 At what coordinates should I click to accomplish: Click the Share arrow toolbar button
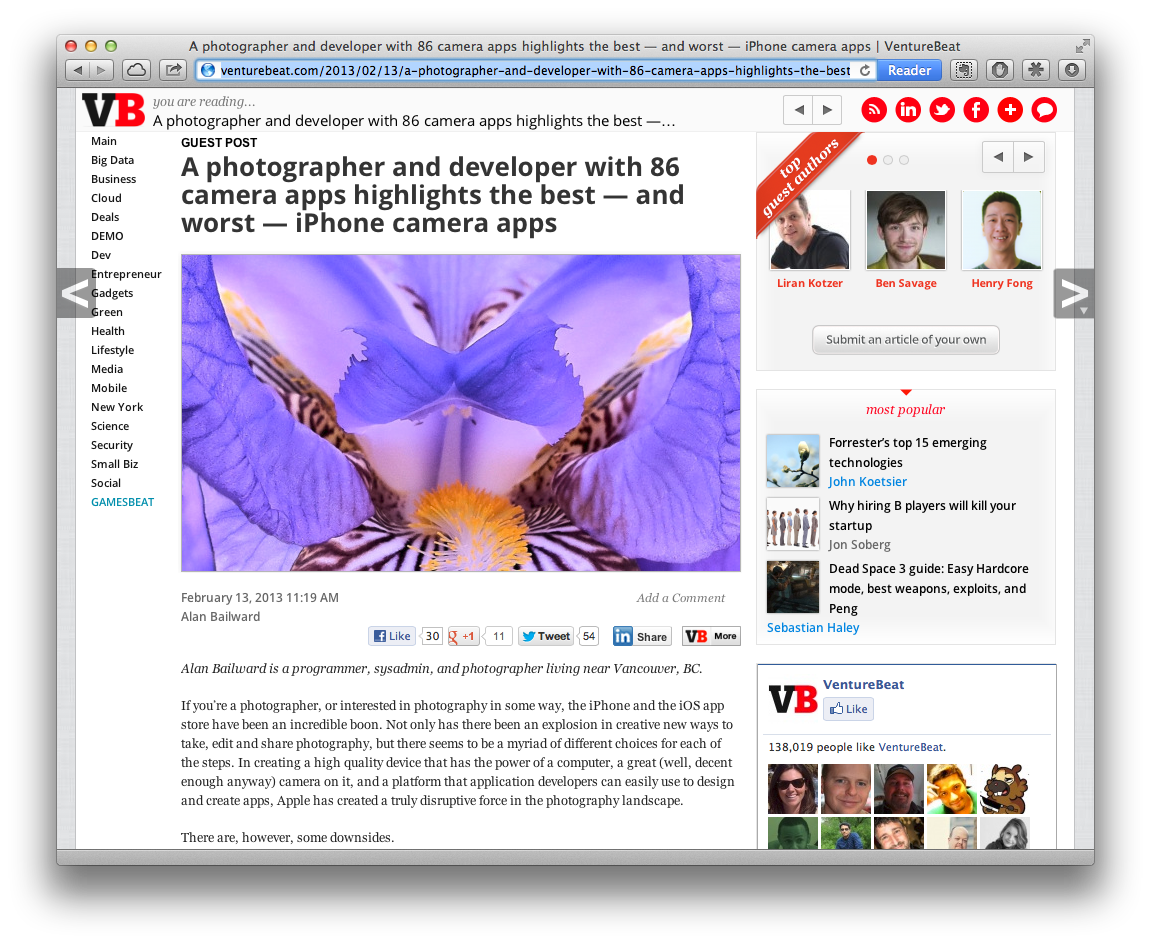[x=173, y=70]
